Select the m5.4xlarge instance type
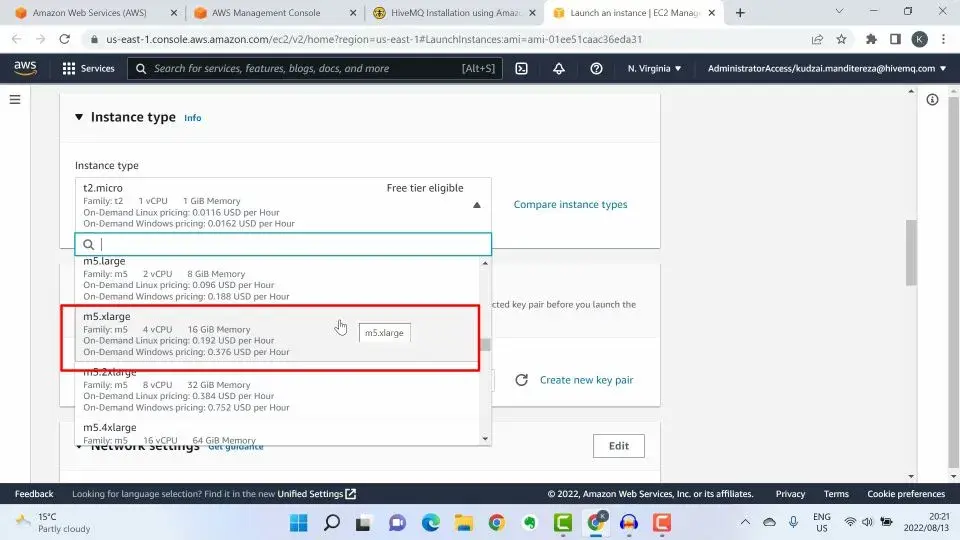 277,433
